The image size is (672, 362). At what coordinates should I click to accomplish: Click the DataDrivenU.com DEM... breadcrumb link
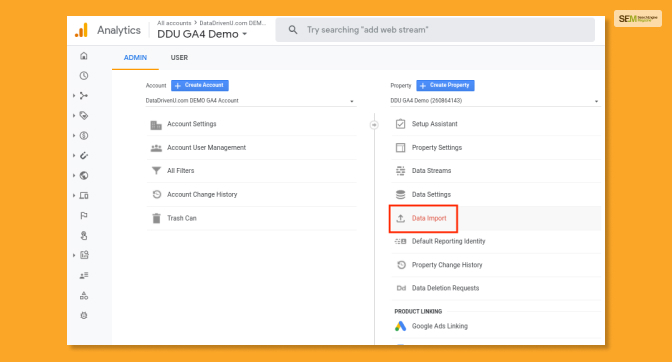(x=233, y=23)
